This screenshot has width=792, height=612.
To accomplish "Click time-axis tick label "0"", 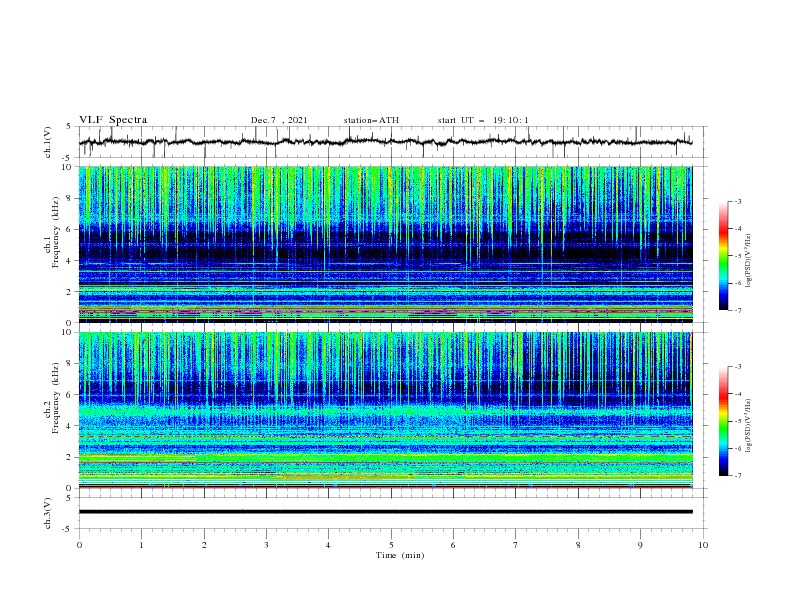I will tap(79, 545).
